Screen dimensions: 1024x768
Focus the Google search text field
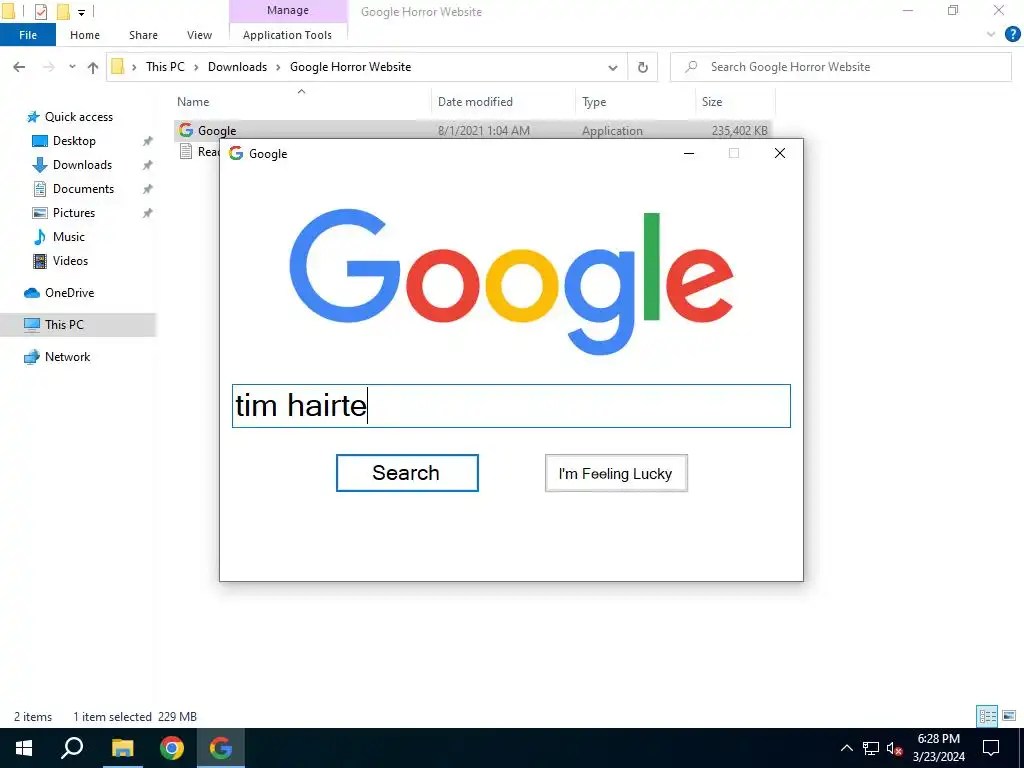511,406
